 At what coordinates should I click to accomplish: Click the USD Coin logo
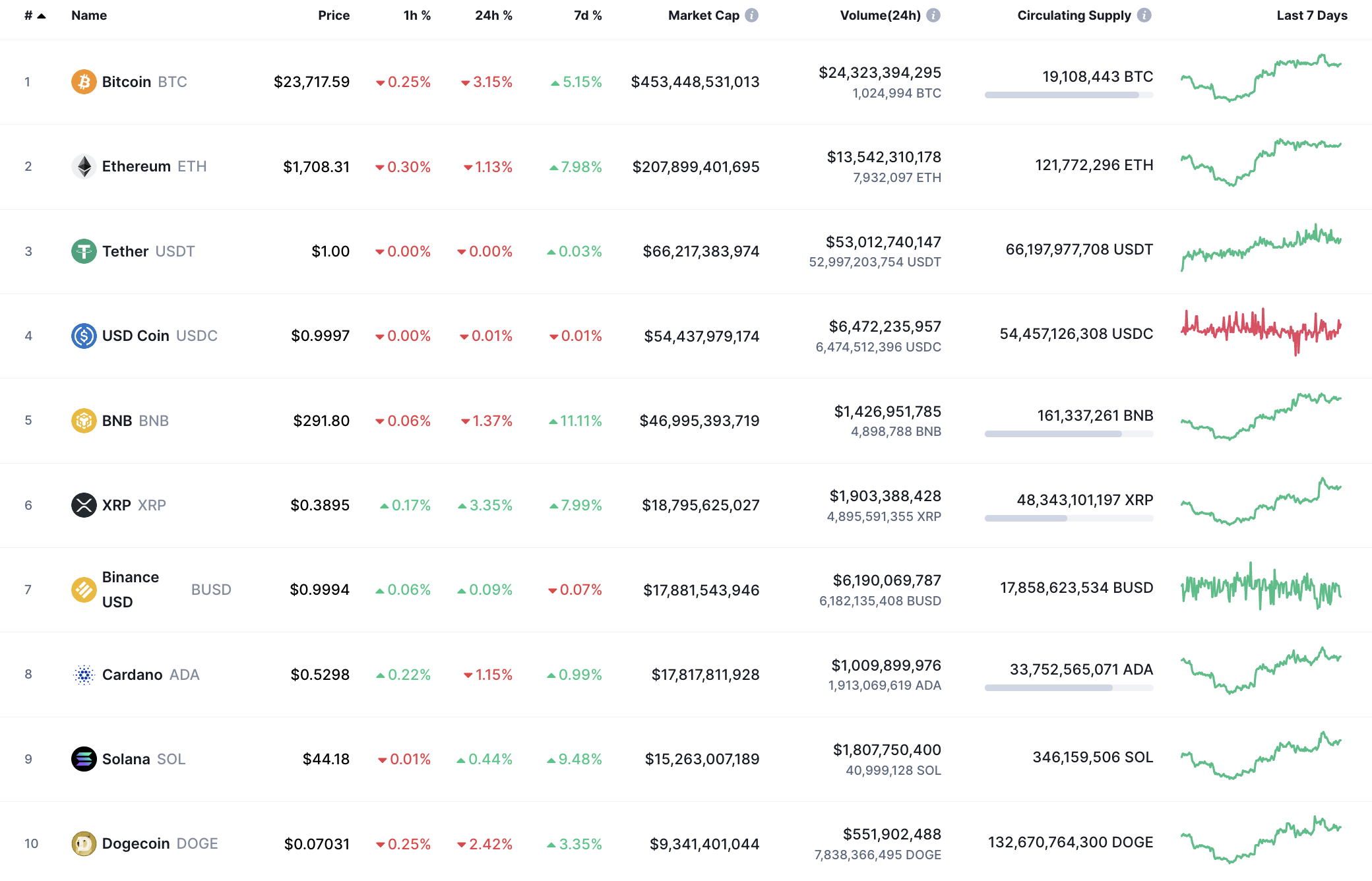click(84, 335)
